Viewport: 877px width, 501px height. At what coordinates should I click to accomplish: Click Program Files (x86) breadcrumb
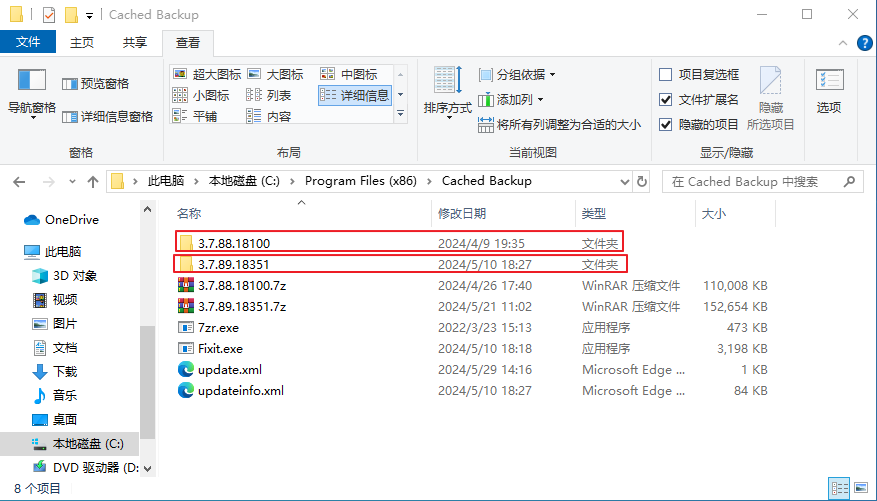coord(361,181)
